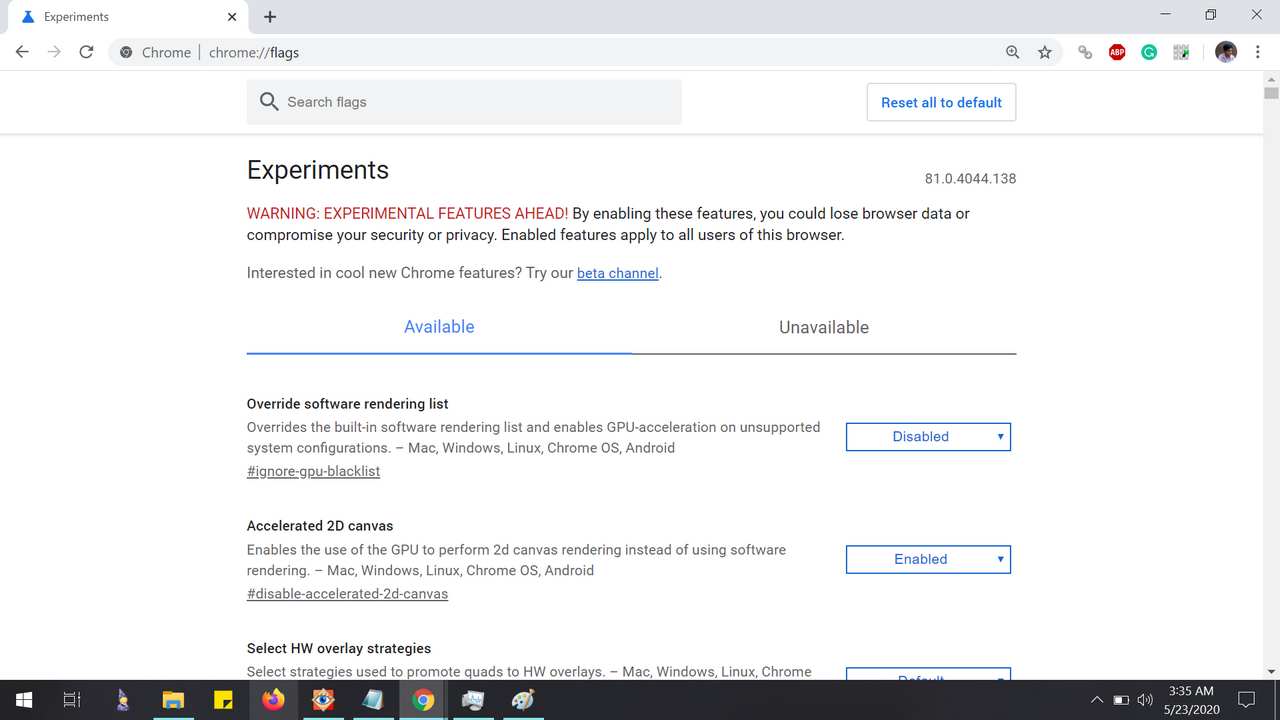Switch to Firefox on the taskbar
This screenshot has height=720, width=1280.
pyautogui.click(x=273, y=700)
